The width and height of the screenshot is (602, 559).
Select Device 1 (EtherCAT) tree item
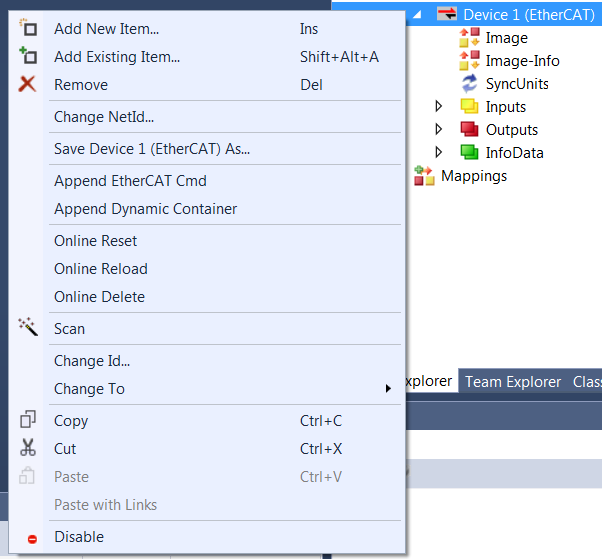(x=529, y=15)
